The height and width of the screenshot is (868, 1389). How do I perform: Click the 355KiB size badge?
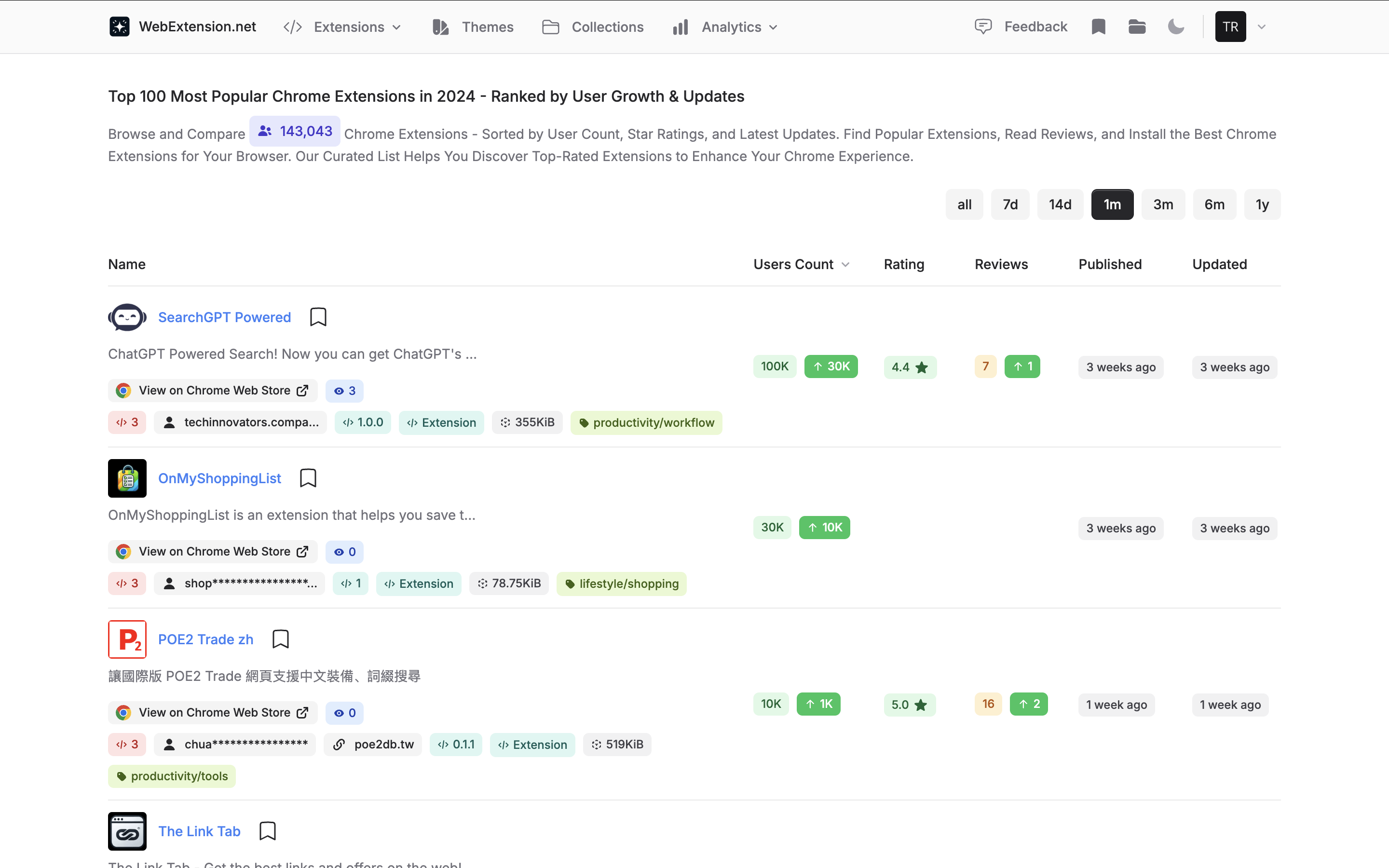pyautogui.click(x=527, y=422)
